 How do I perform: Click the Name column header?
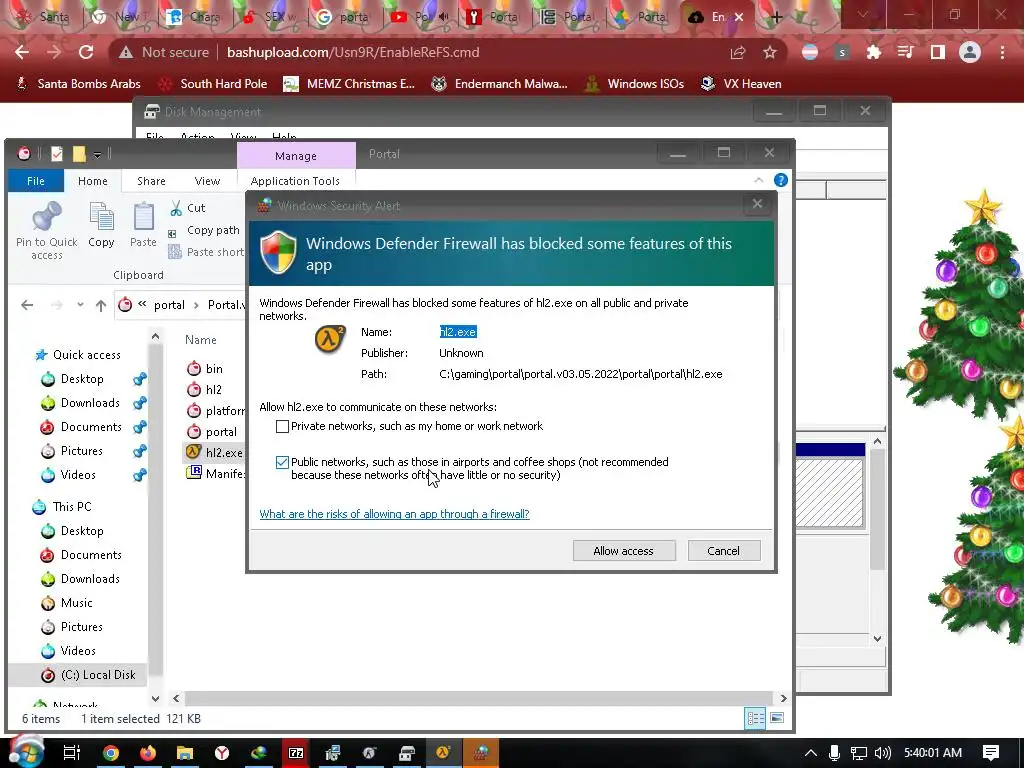click(200, 340)
